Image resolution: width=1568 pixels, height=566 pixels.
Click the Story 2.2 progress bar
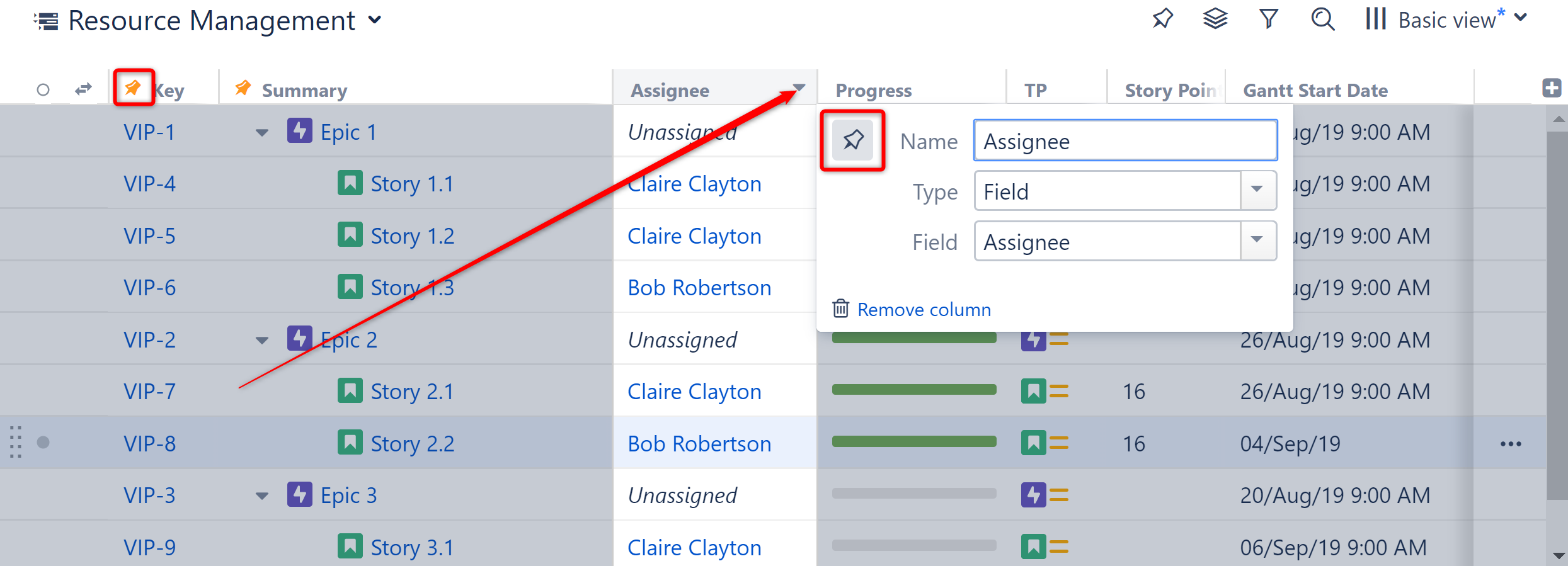click(913, 442)
